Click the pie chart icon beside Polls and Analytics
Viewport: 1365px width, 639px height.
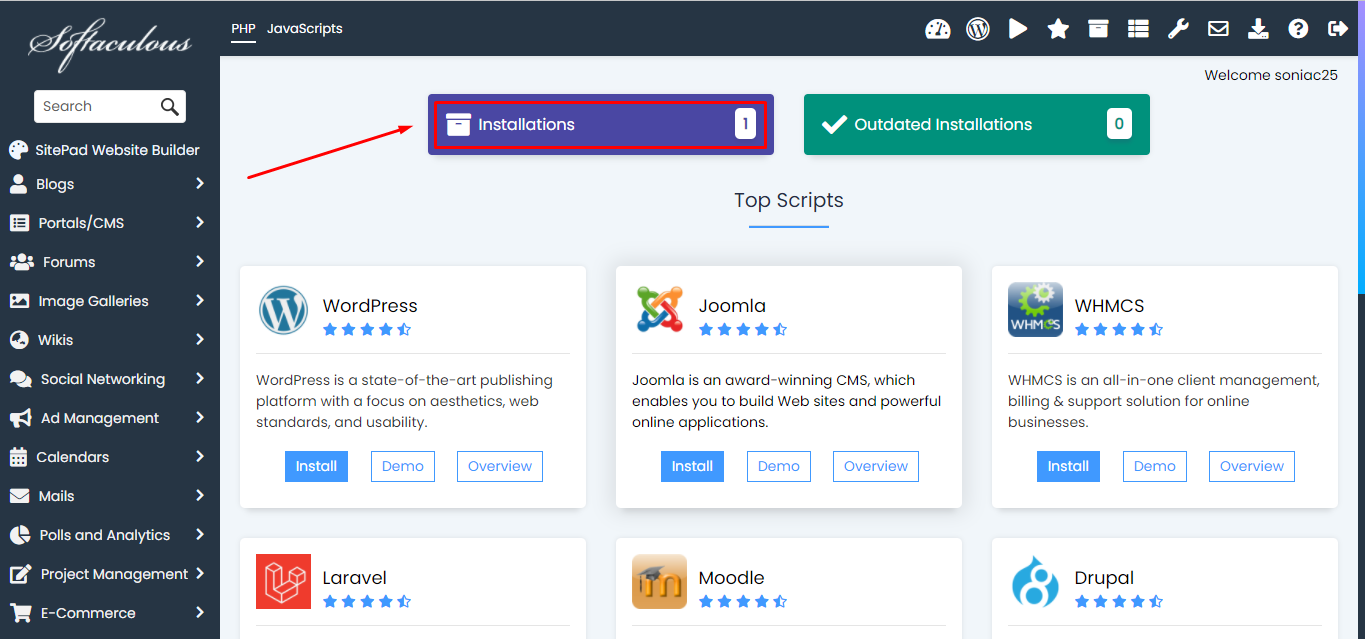pos(20,535)
